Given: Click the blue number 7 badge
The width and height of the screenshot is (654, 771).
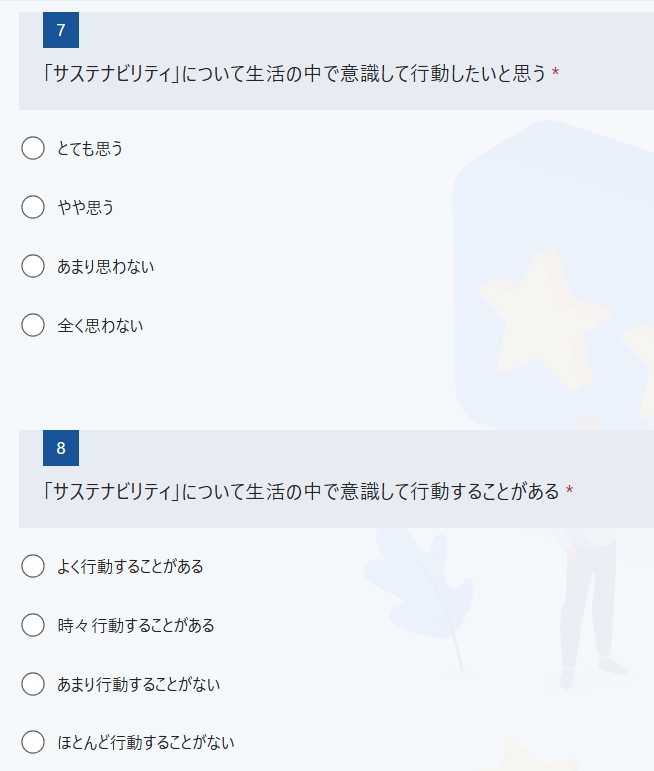Looking at the screenshot, I should tap(61, 30).
